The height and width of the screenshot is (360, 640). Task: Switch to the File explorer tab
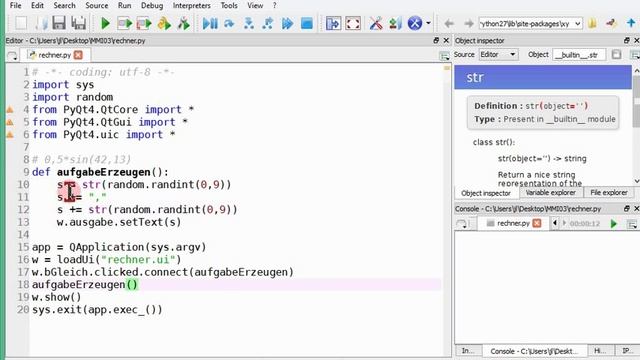pos(609,193)
